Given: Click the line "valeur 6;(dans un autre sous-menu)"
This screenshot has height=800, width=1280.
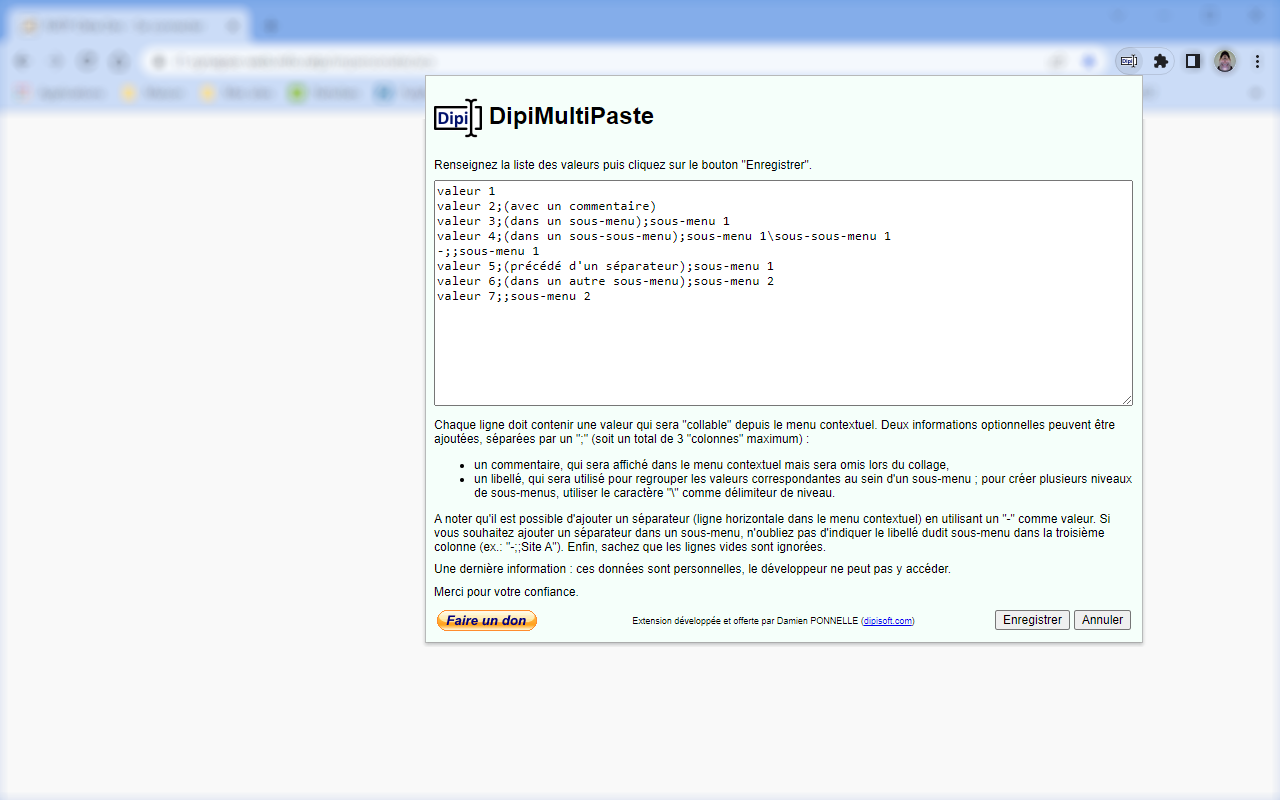Looking at the screenshot, I should tap(605, 281).
